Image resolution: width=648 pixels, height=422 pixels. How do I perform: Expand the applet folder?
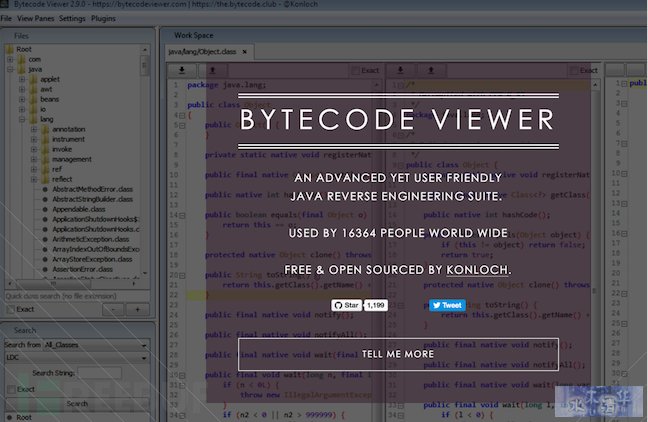[22, 79]
